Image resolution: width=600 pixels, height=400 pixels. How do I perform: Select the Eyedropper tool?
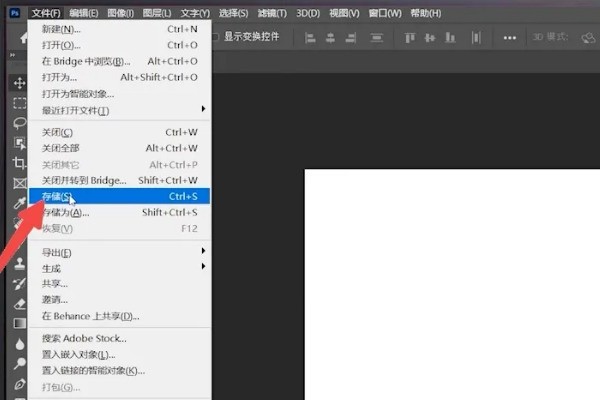[19, 203]
